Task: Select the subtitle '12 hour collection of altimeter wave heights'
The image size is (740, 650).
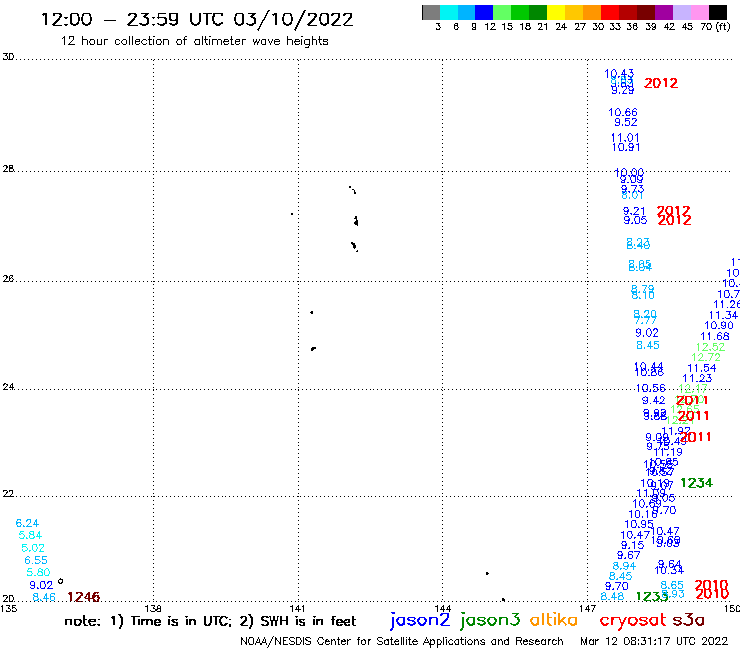Action: point(194,41)
